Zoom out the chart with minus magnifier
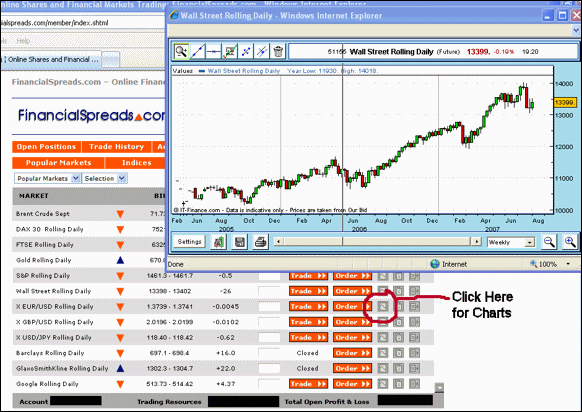The height and width of the screenshot is (412, 582). click(x=549, y=242)
